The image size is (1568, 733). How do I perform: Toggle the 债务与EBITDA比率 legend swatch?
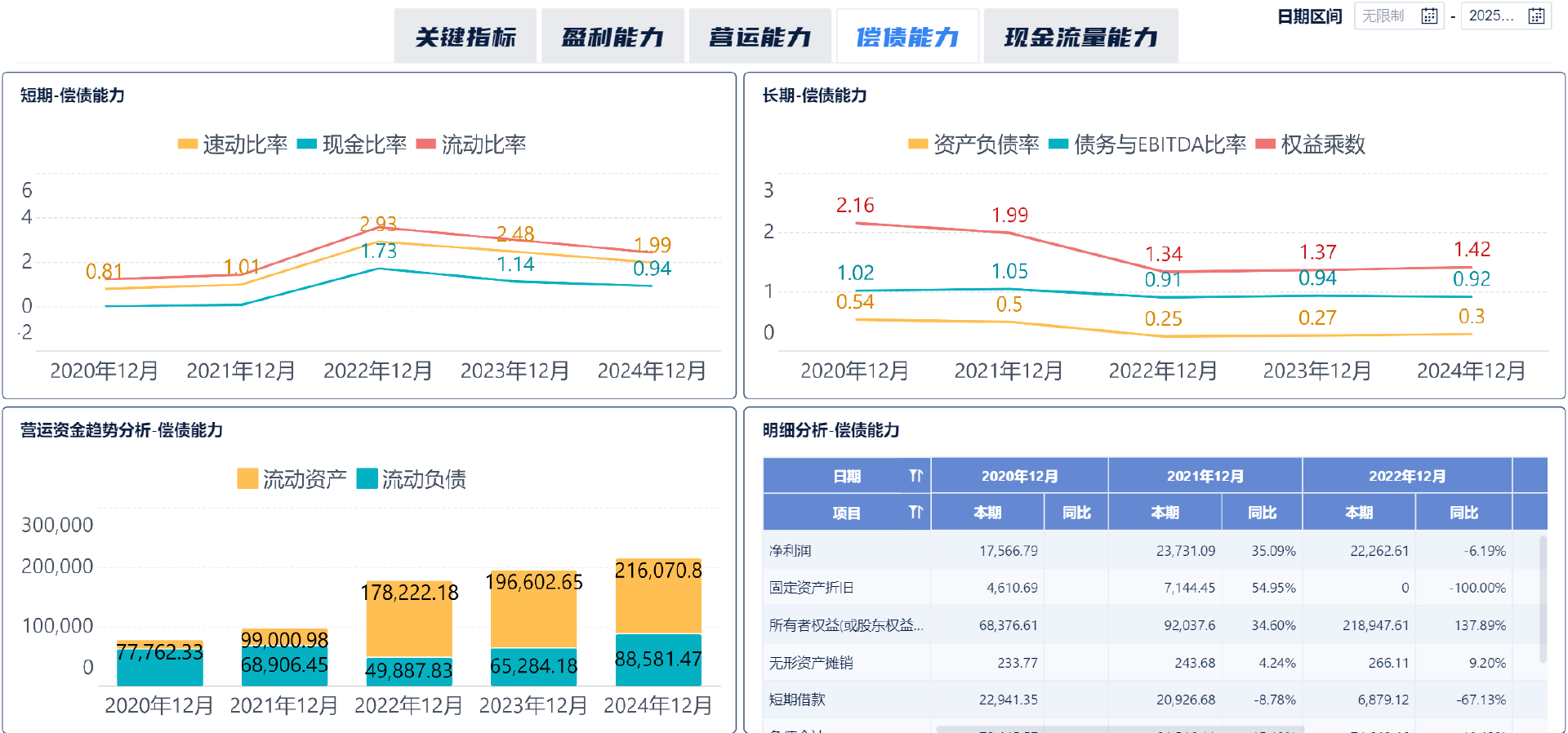pyautogui.click(x=1058, y=144)
